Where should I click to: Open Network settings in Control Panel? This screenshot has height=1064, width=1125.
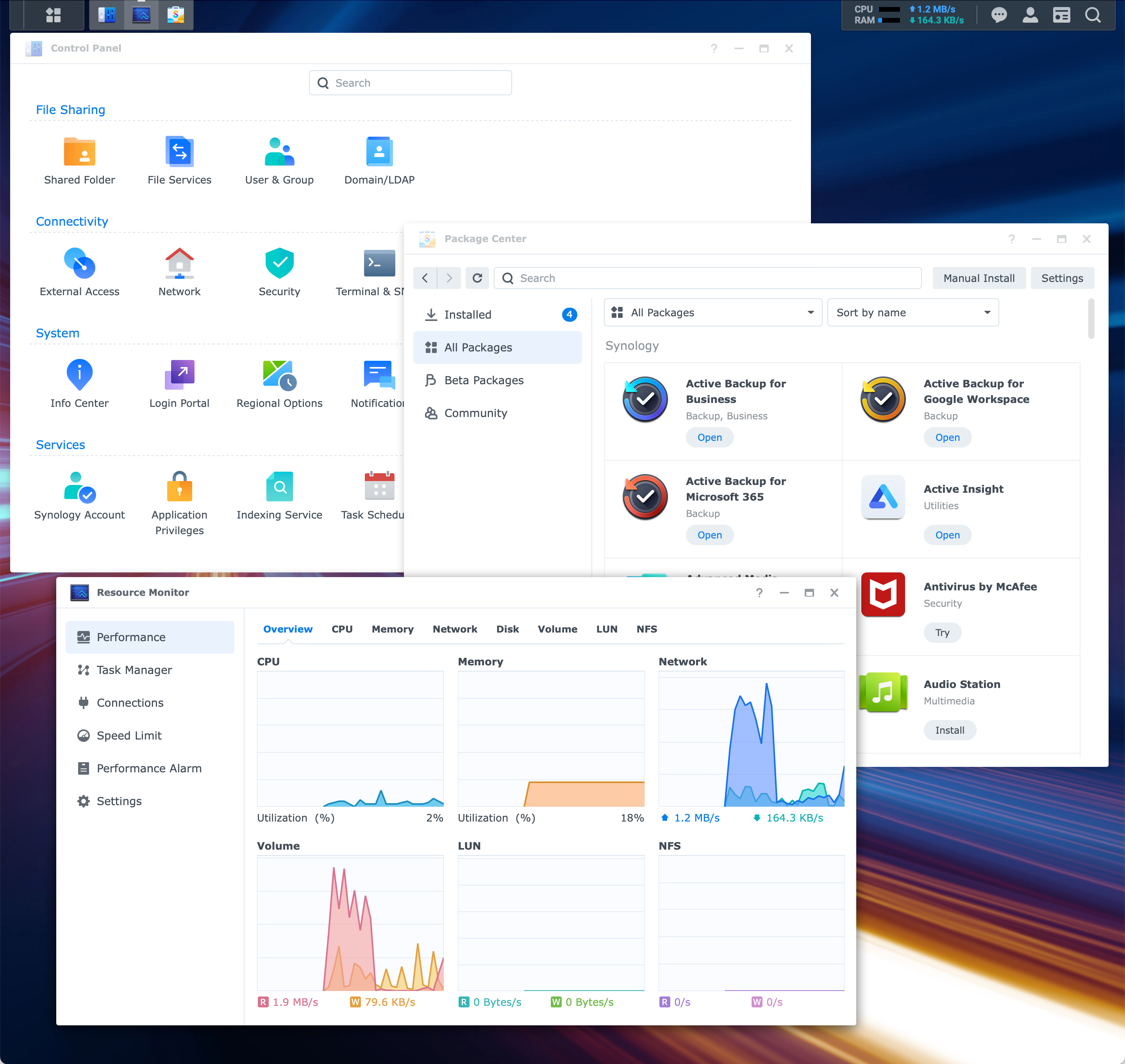click(x=179, y=273)
